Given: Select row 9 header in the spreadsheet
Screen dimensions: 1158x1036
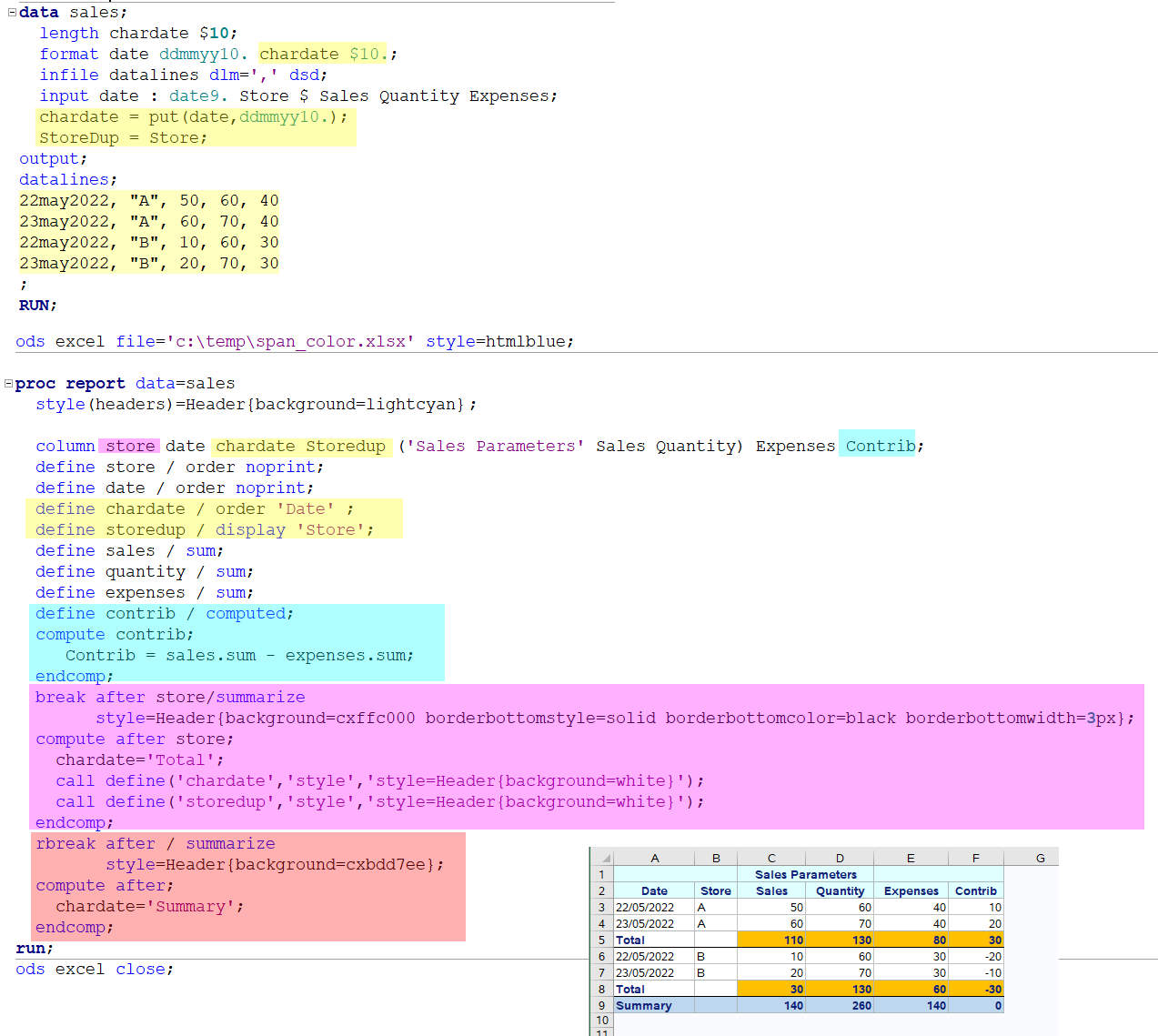Looking at the screenshot, I should coord(601,1006).
